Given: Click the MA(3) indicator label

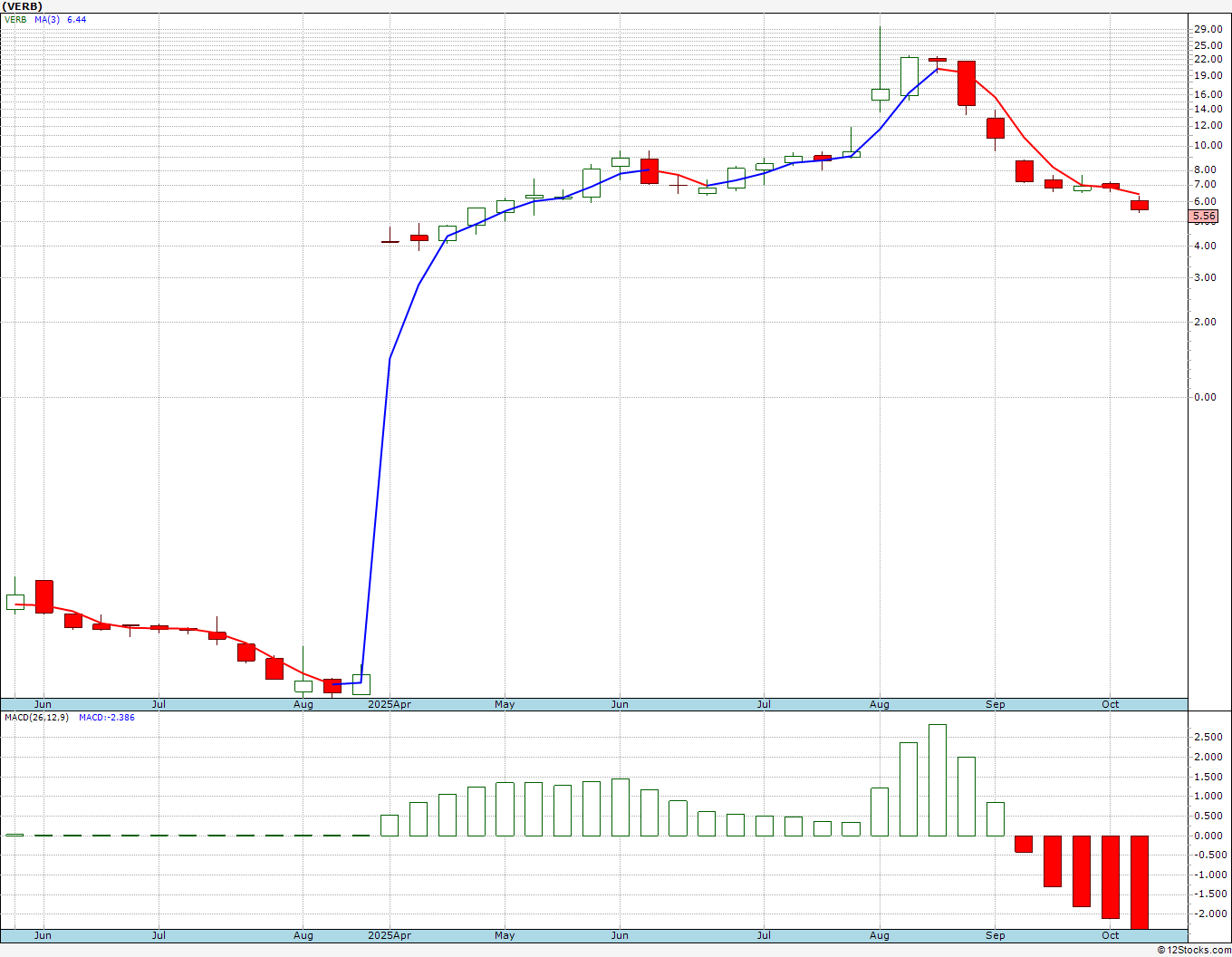Looking at the screenshot, I should (x=48, y=19).
